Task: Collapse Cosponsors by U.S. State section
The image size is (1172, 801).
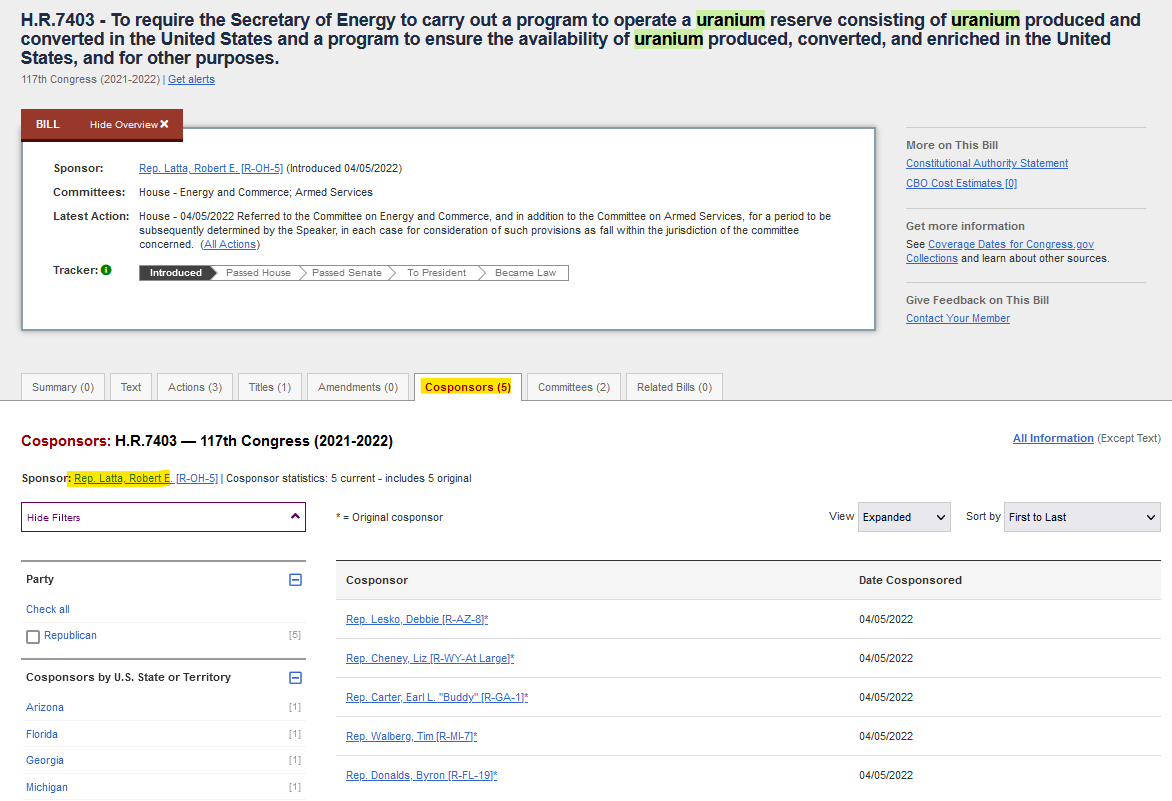Action: (295, 678)
